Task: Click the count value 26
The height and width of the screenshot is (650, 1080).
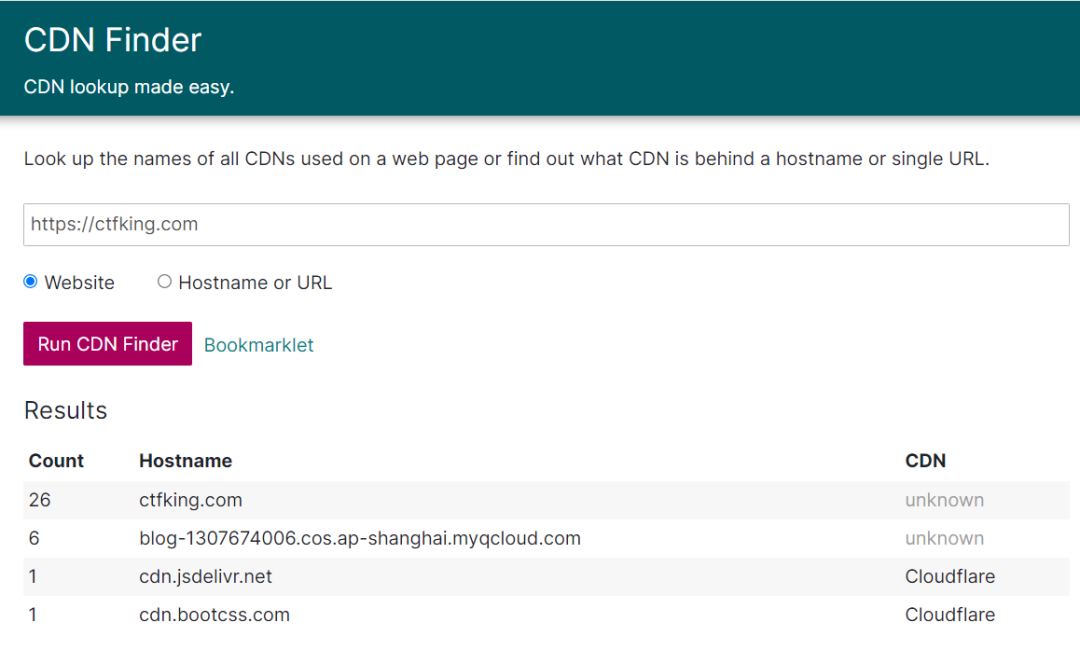Action: [x=40, y=500]
